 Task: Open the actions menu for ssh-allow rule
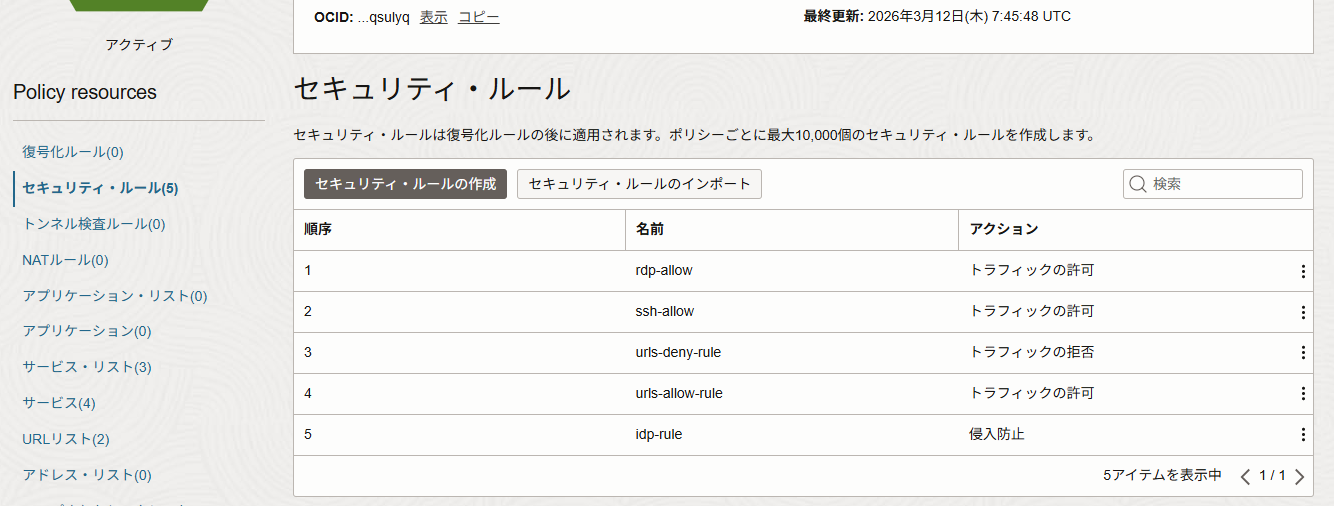pos(1302,312)
